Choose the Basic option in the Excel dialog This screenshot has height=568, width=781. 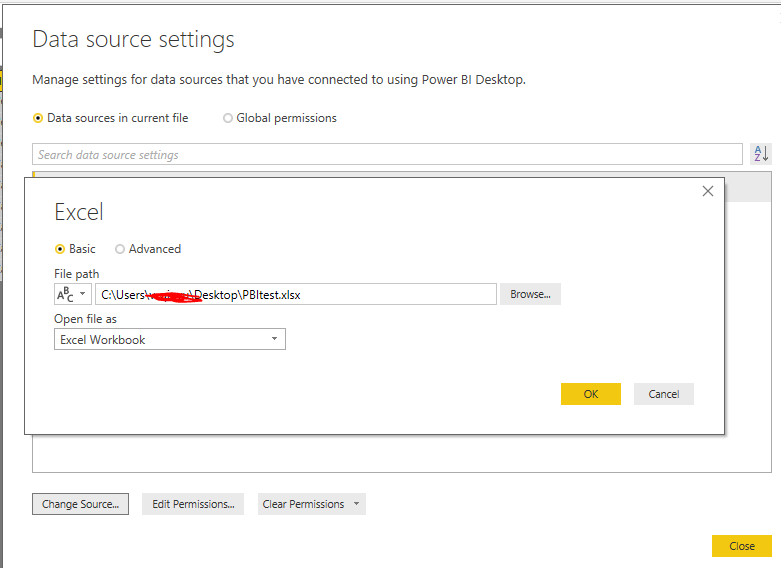(60, 249)
